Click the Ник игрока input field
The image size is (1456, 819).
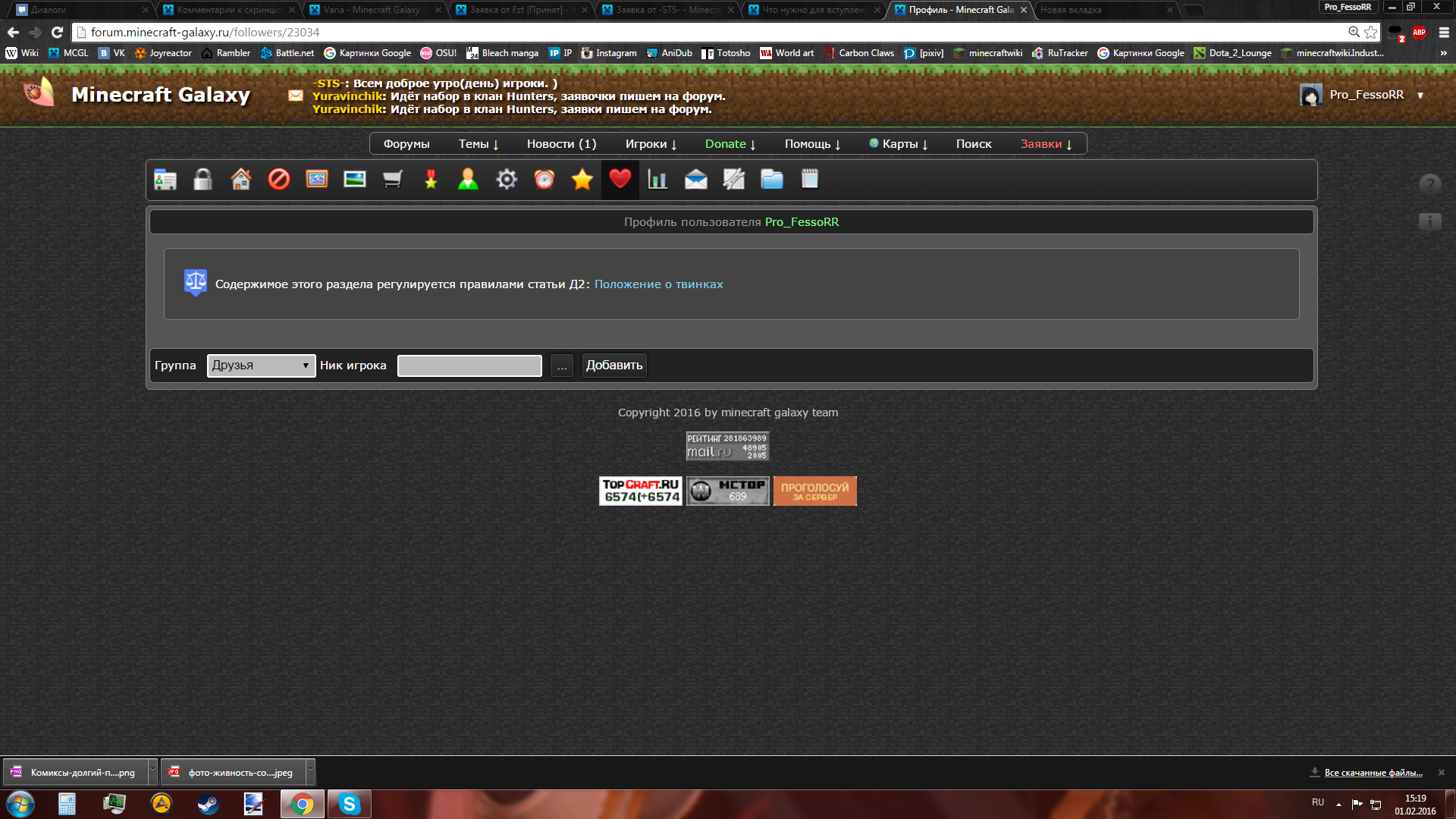click(469, 366)
